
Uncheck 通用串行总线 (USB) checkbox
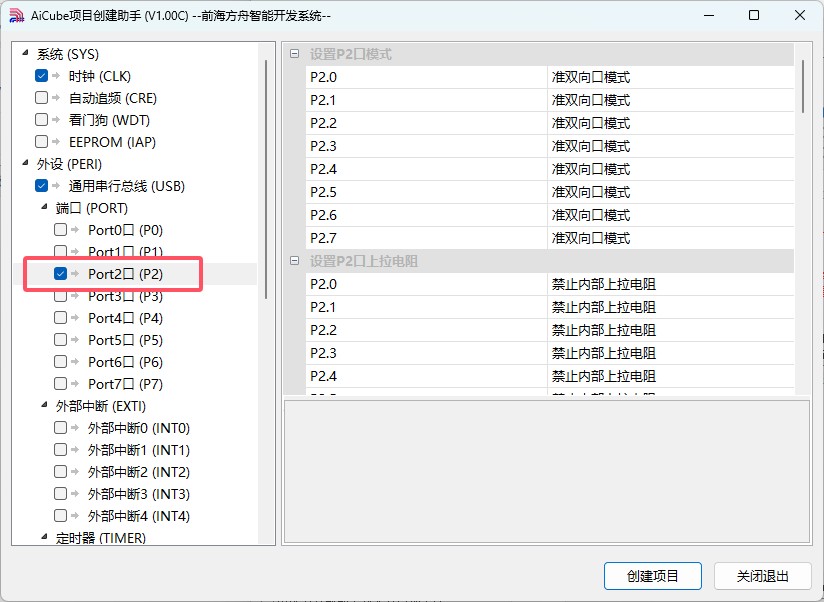(42, 185)
